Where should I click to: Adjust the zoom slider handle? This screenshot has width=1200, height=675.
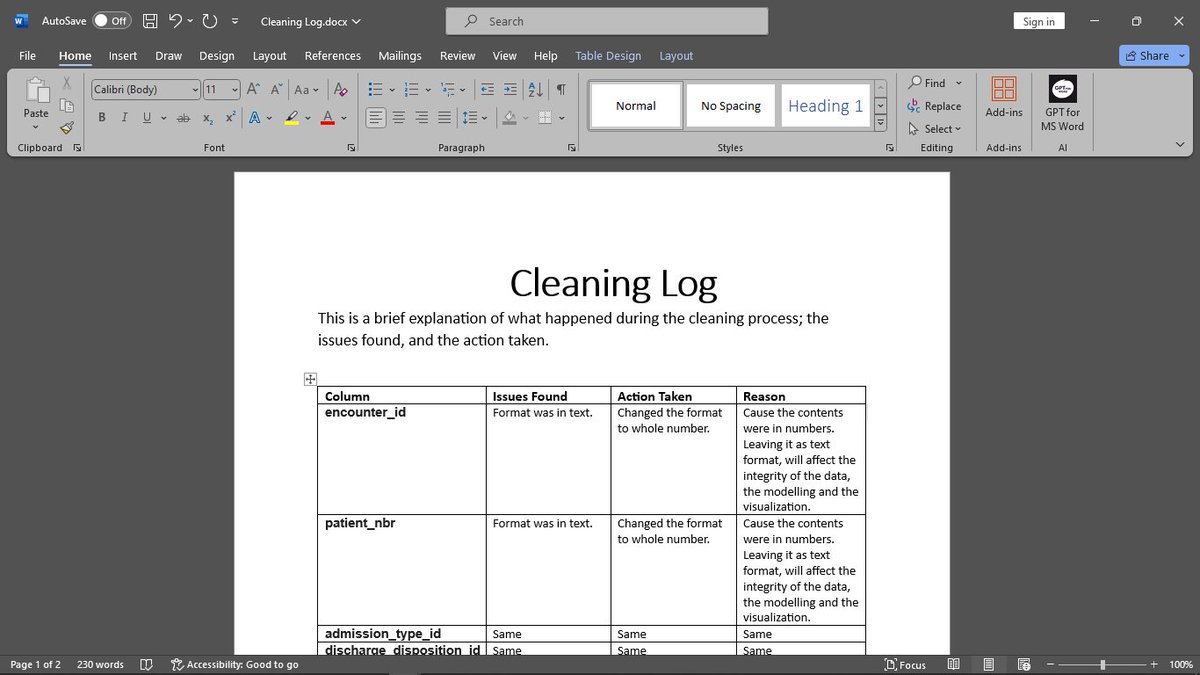(x=1103, y=664)
